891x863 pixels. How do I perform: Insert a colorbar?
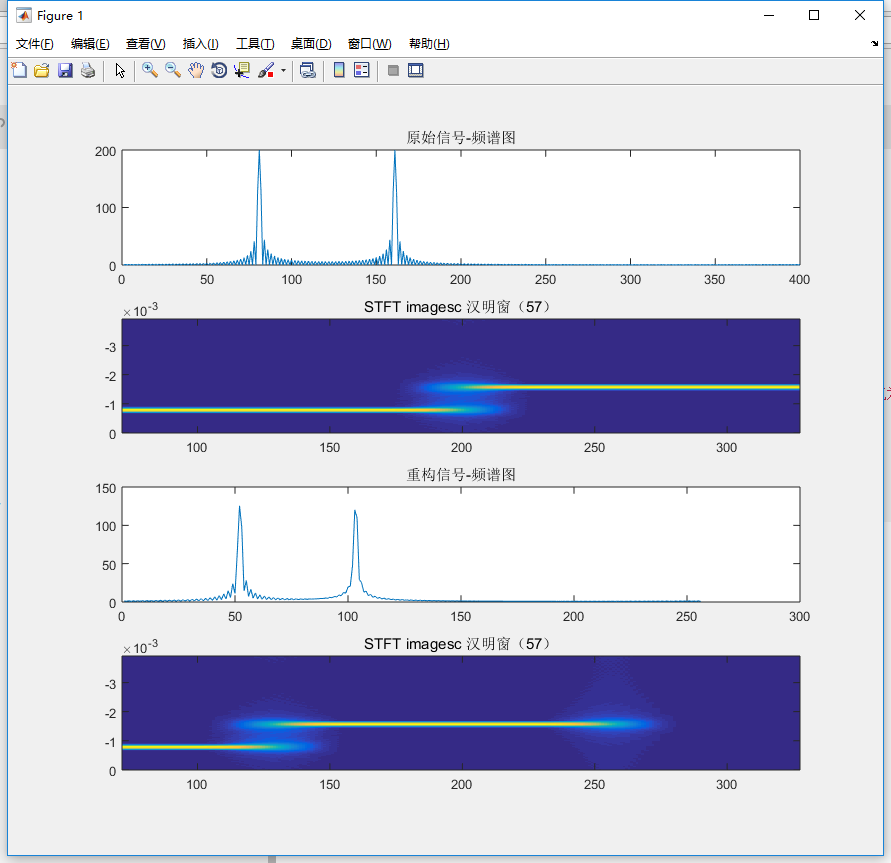click(x=337, y=70)
